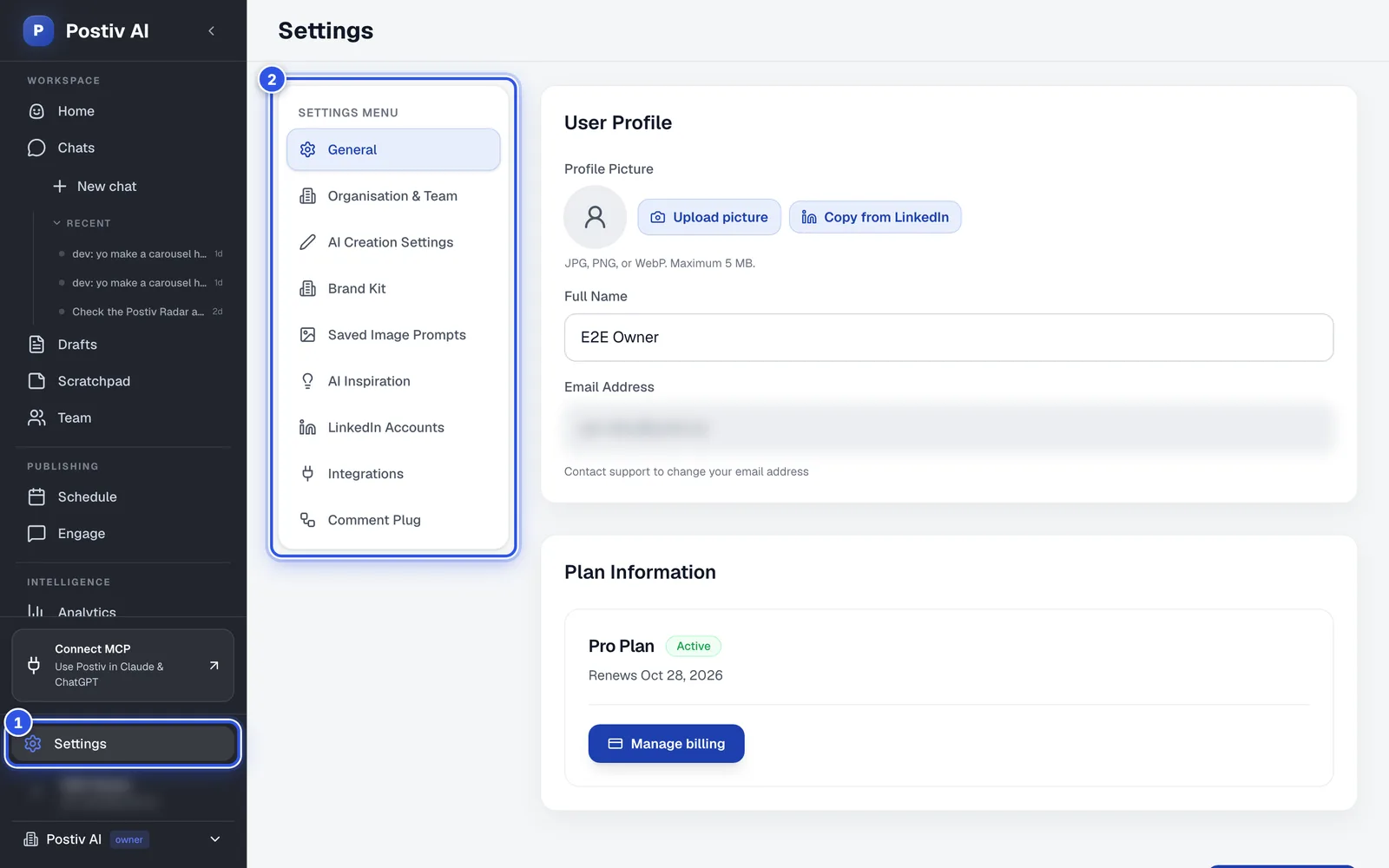The height and width of the screenshot is (868, 1389).
Task: Click the Manage billing button
Action: pos(666,744)
